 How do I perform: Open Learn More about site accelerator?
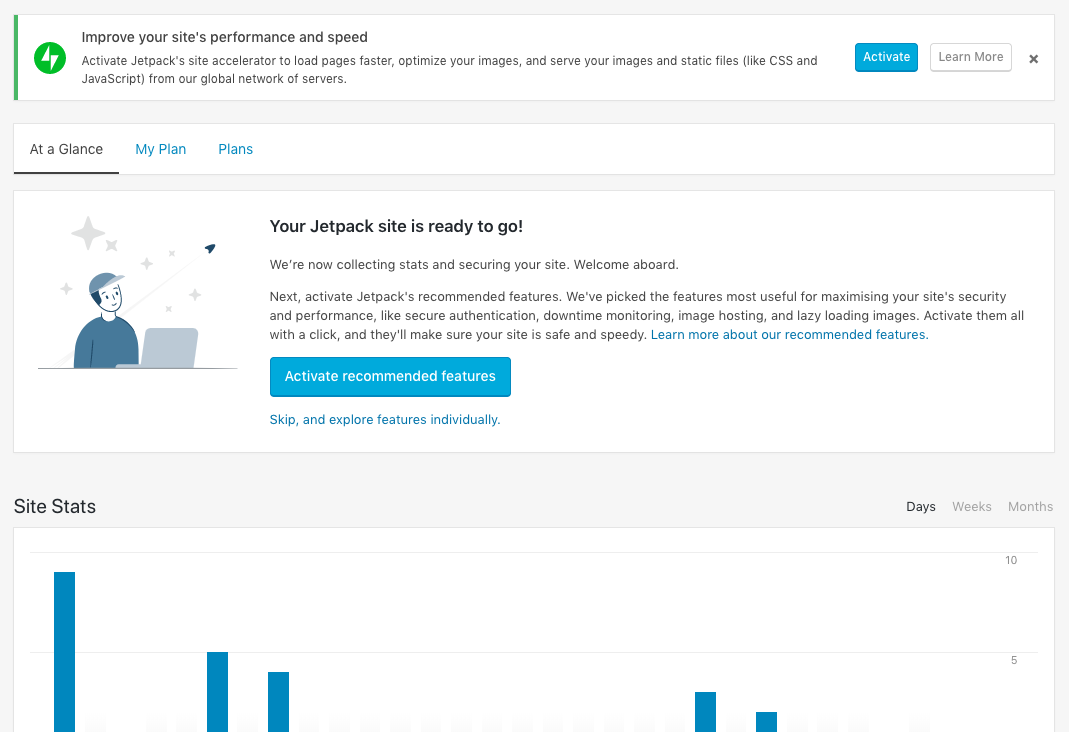pos(971,57)
